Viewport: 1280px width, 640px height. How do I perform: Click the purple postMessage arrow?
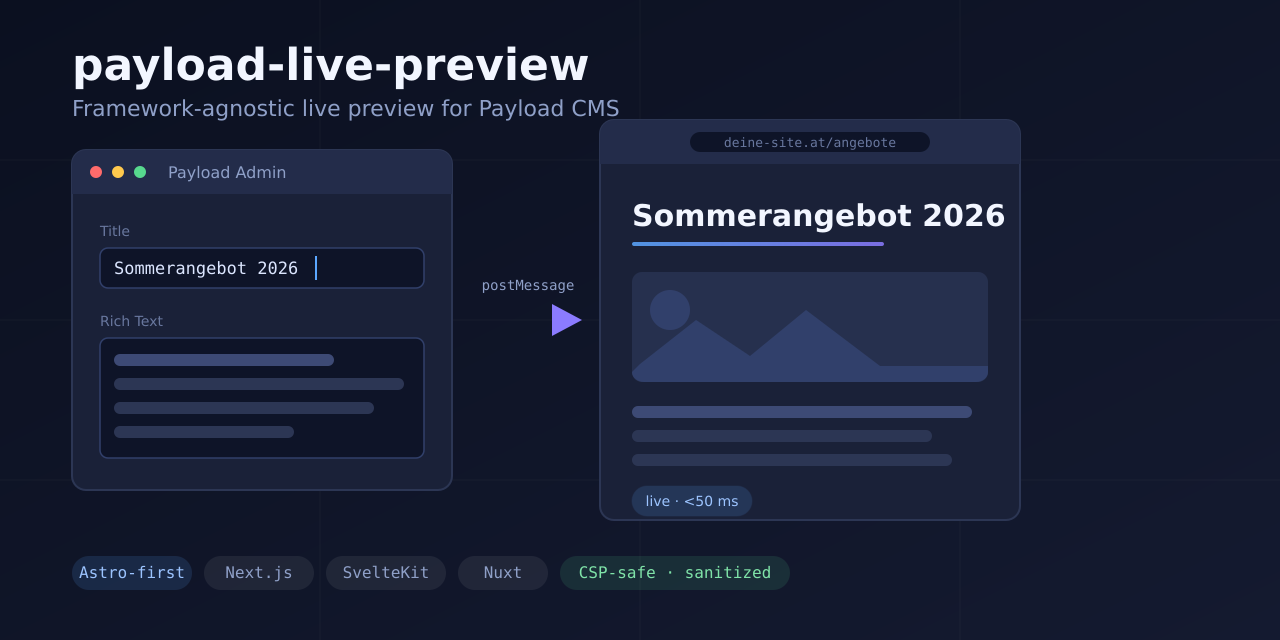(x=566, y=320)
